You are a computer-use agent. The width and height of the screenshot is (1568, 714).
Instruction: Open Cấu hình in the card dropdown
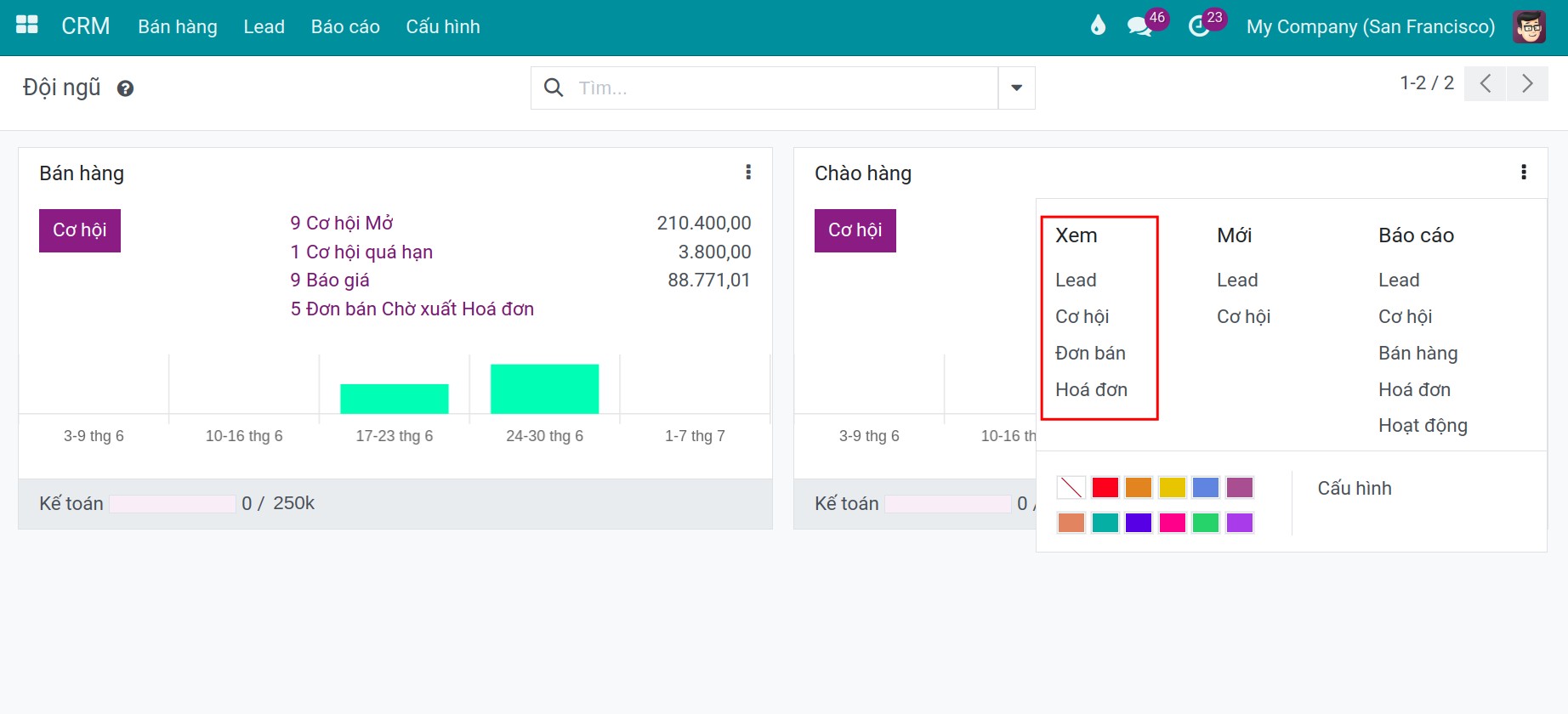tap(1355, 488)
